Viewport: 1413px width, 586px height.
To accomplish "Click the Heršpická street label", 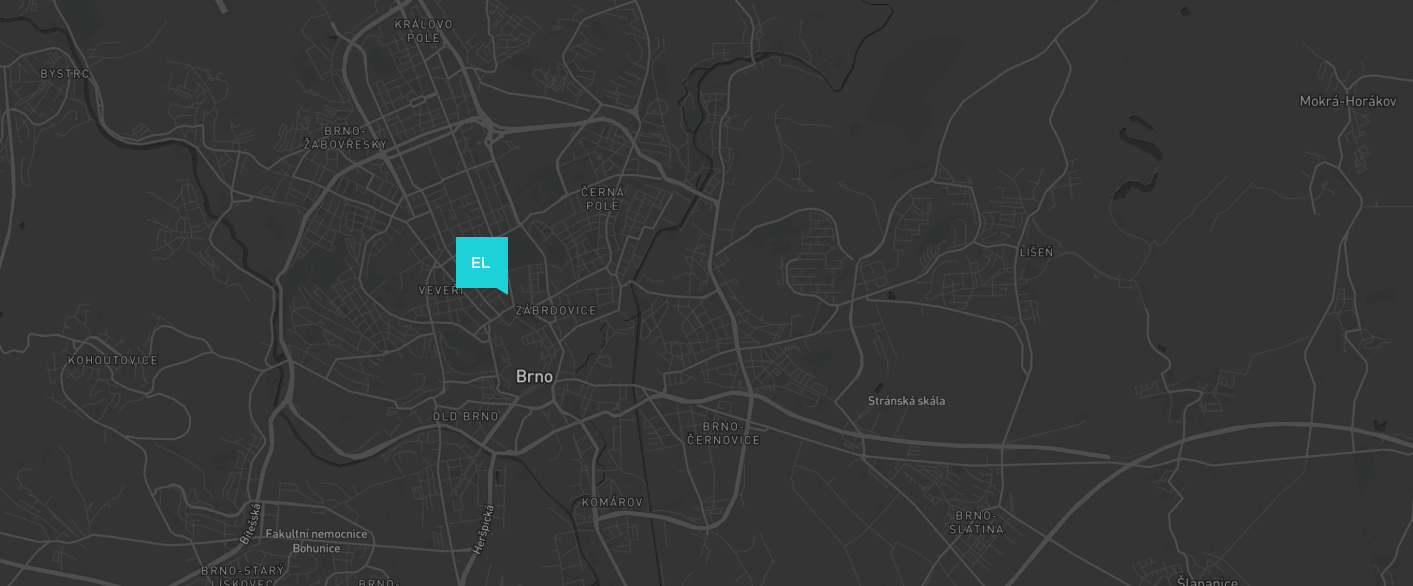I will click(x=483, y=530).
